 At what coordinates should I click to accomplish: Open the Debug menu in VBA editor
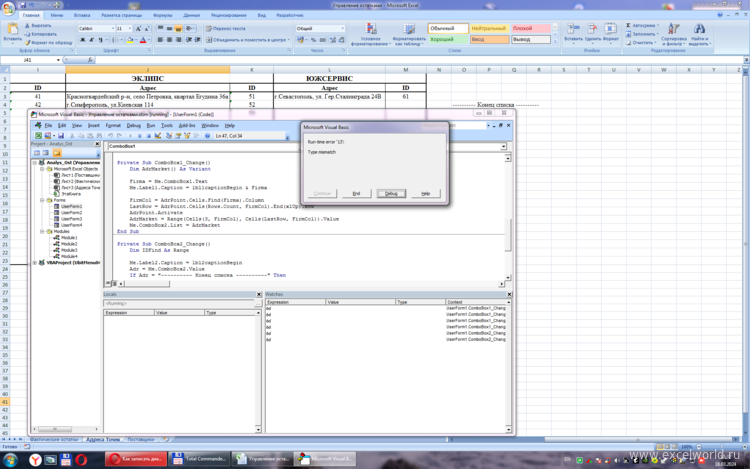(x=133, y=125)
